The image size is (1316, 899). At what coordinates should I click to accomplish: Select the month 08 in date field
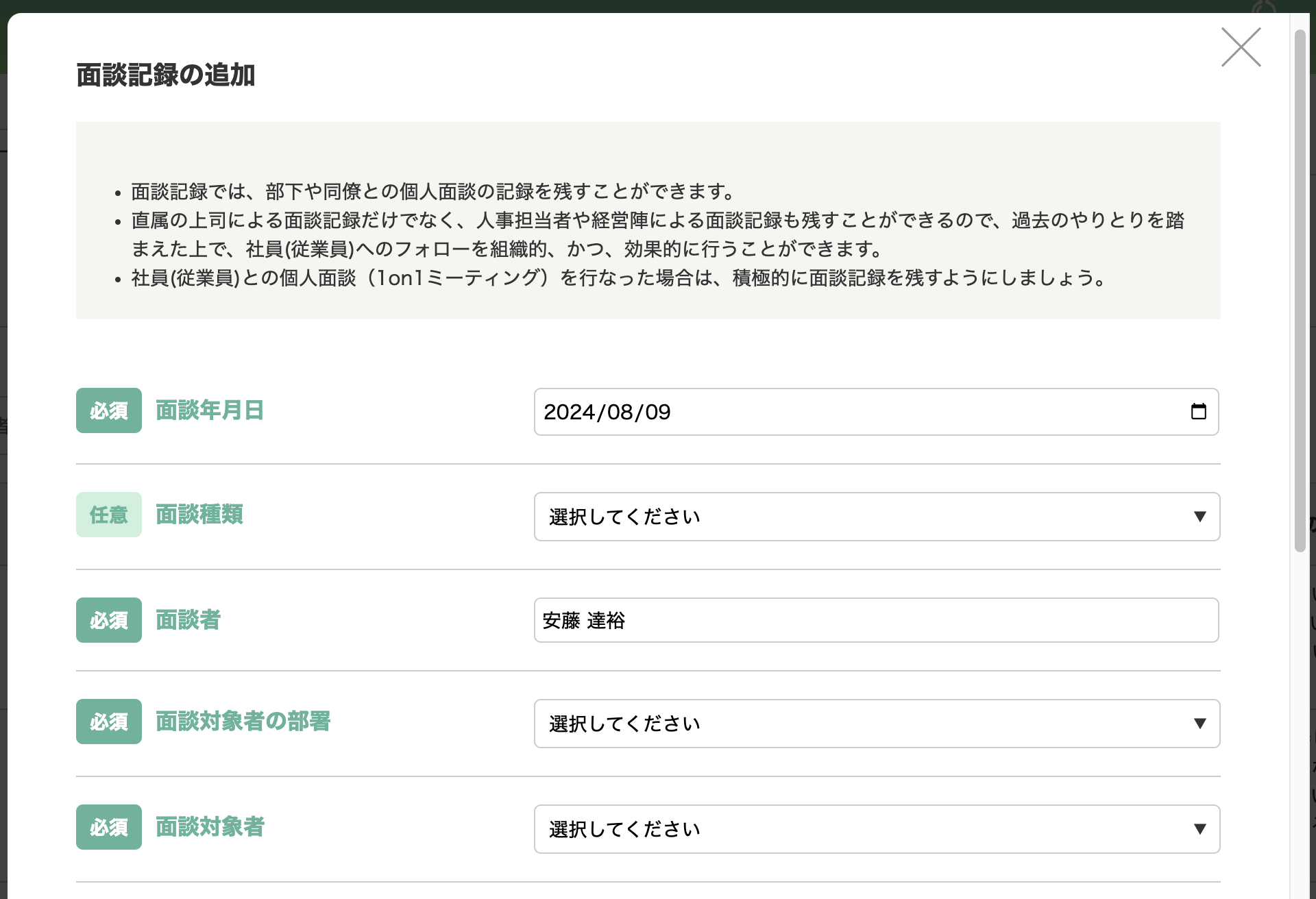[620, 412]
